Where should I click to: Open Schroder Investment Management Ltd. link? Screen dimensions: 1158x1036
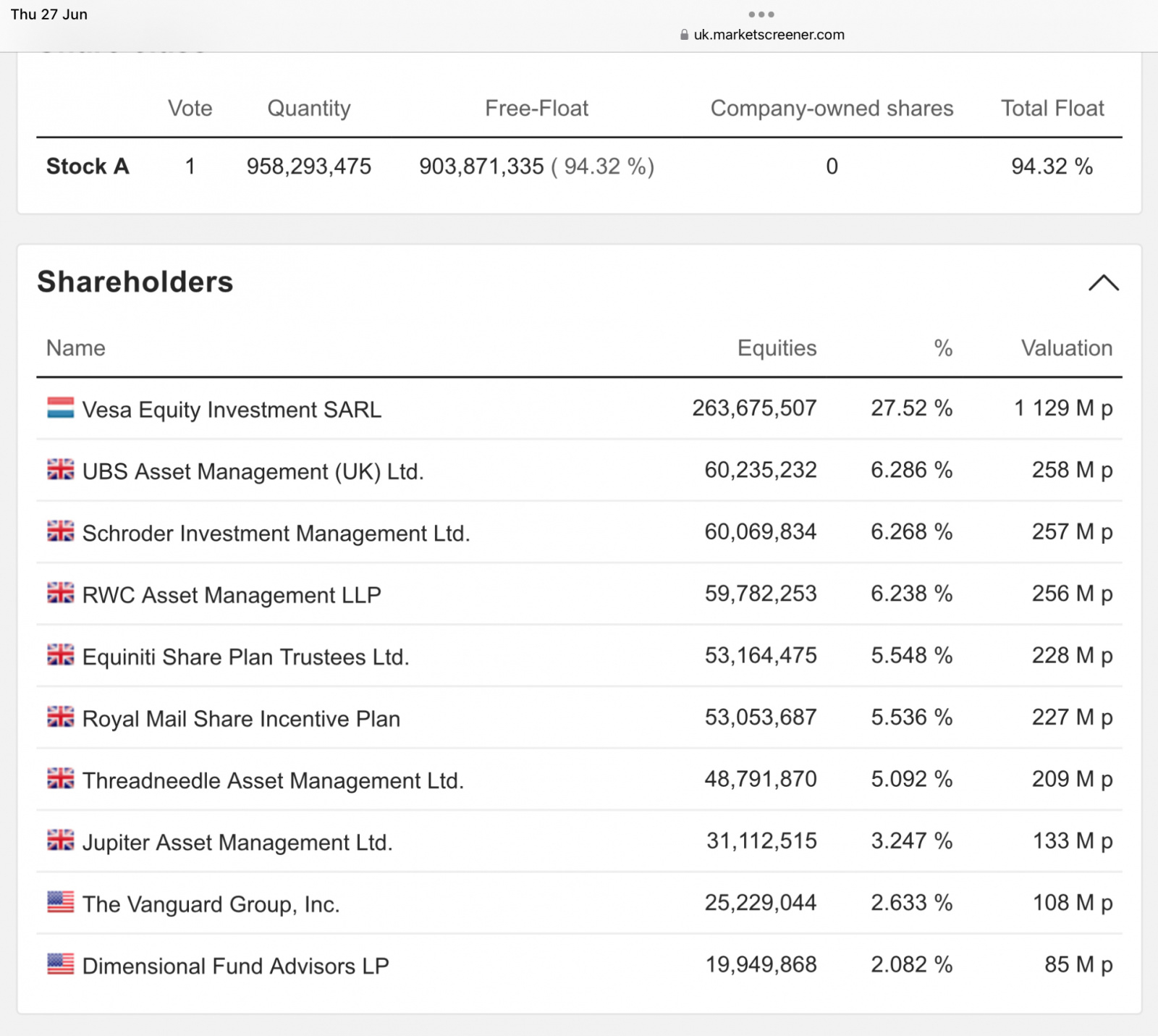(276, 534)
